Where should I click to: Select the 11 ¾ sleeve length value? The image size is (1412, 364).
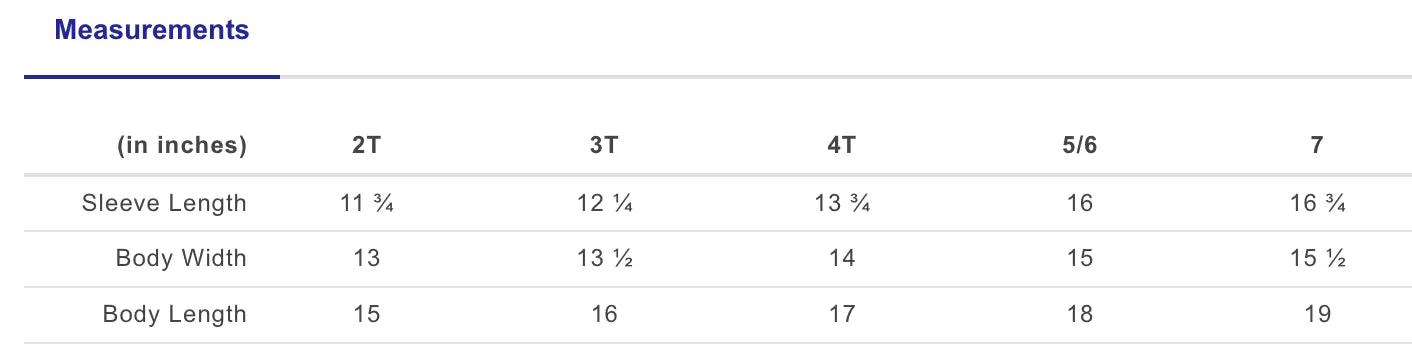click(367, 203)
